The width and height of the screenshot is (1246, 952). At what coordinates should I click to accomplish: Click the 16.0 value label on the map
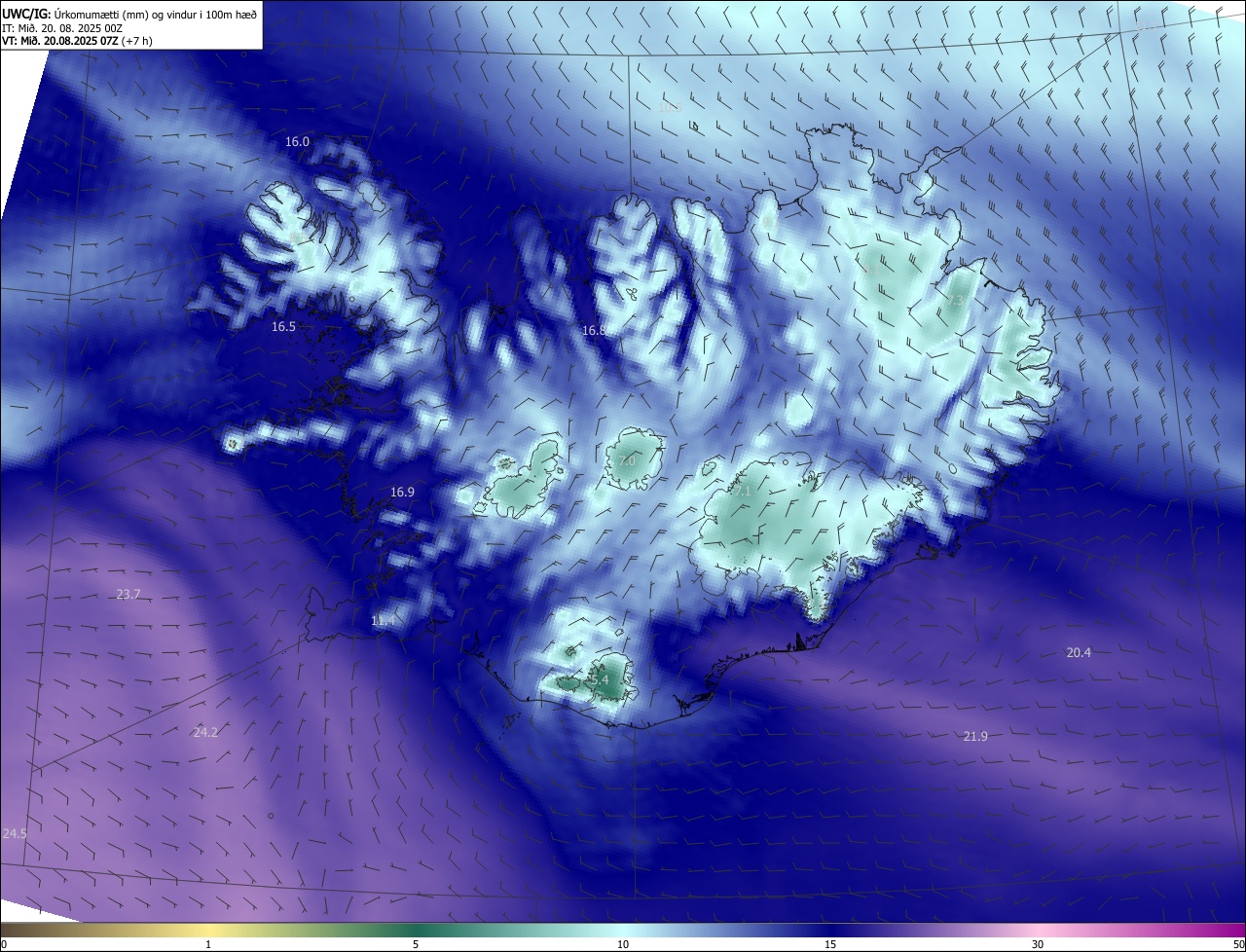pyautogui.click(x=297, y=142)
